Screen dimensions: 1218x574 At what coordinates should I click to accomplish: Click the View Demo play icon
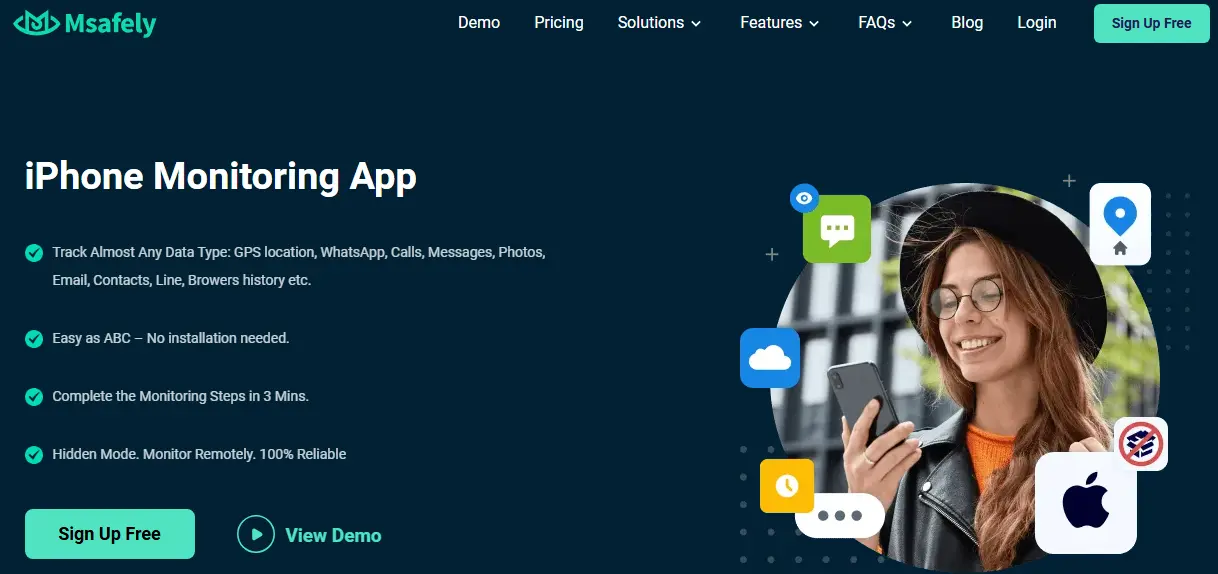(x=256, y=534)
